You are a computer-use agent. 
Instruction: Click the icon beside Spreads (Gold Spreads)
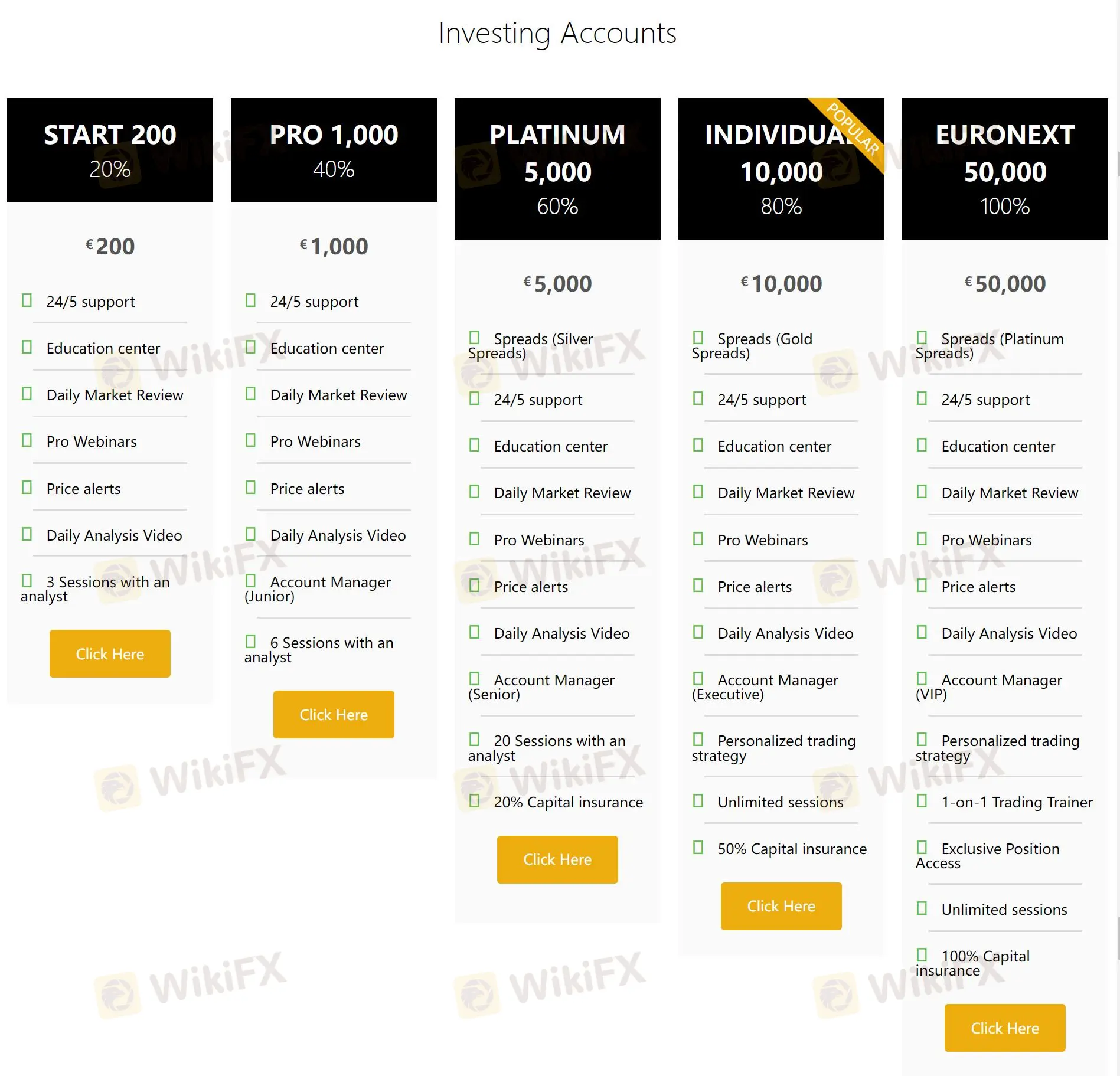click(x=698, y=338)
